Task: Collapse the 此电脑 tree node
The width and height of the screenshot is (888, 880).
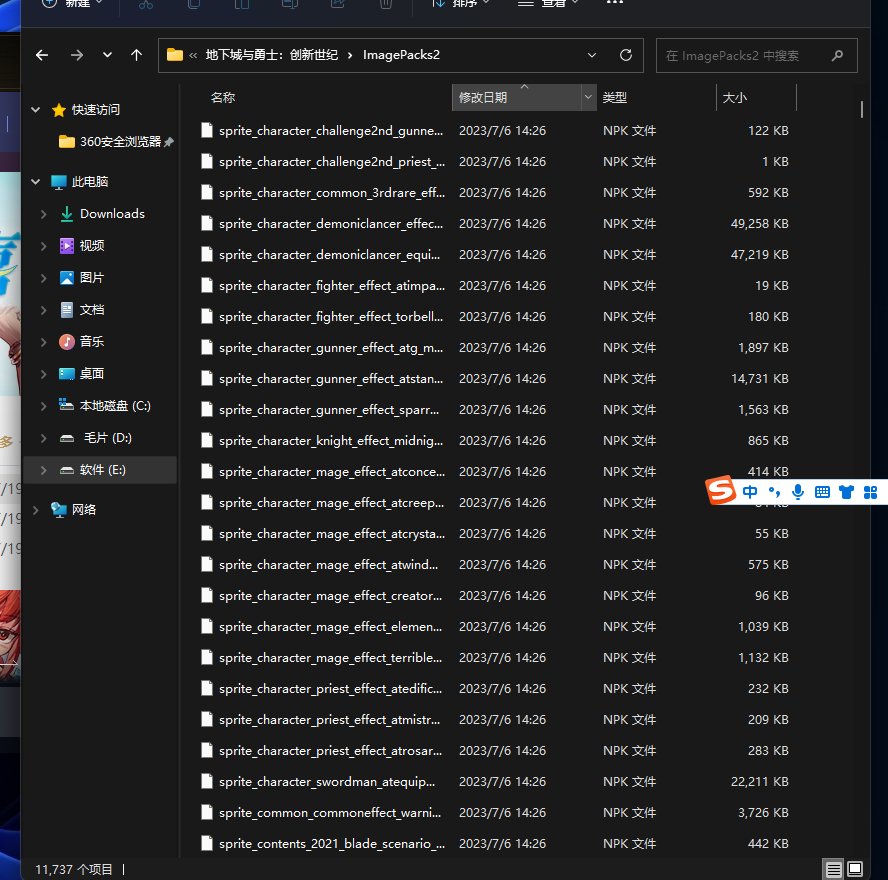Action: pos(36,181)
